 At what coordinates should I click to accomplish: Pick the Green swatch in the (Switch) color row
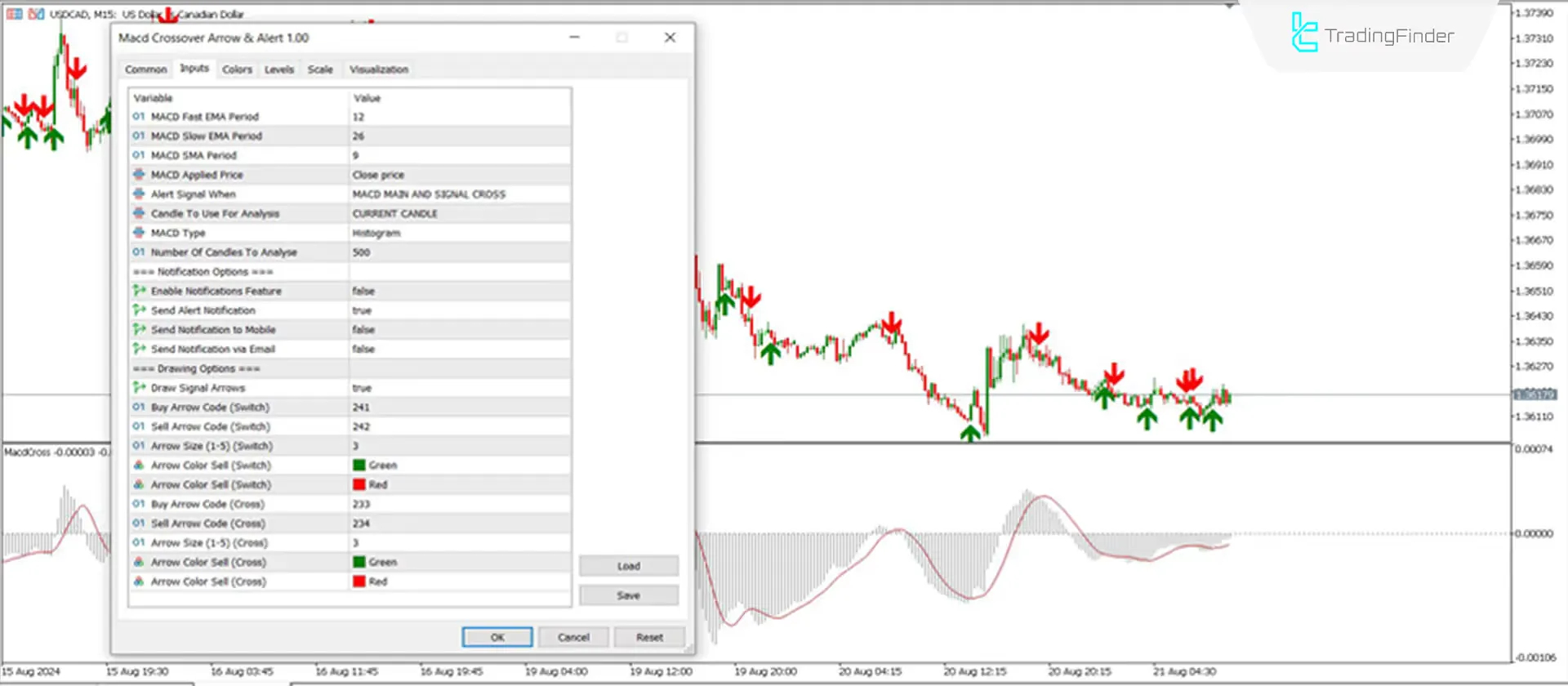click(x=359, y=465)
